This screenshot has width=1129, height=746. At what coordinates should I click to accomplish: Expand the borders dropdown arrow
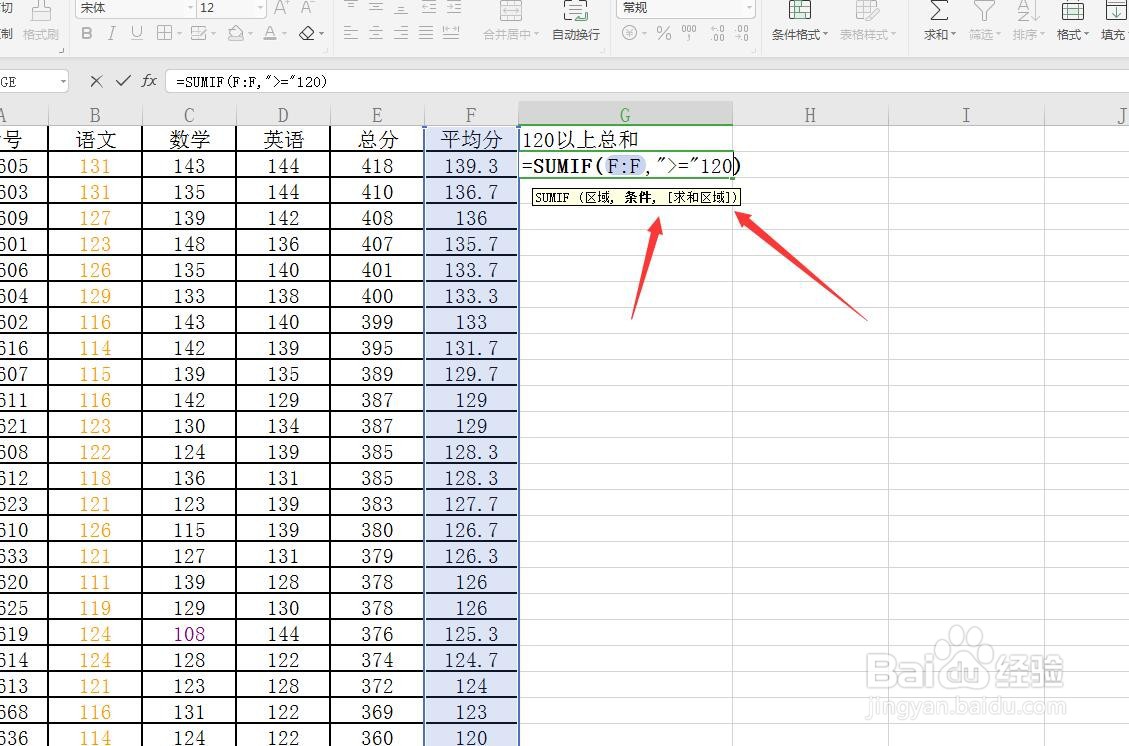click(179, 34)
